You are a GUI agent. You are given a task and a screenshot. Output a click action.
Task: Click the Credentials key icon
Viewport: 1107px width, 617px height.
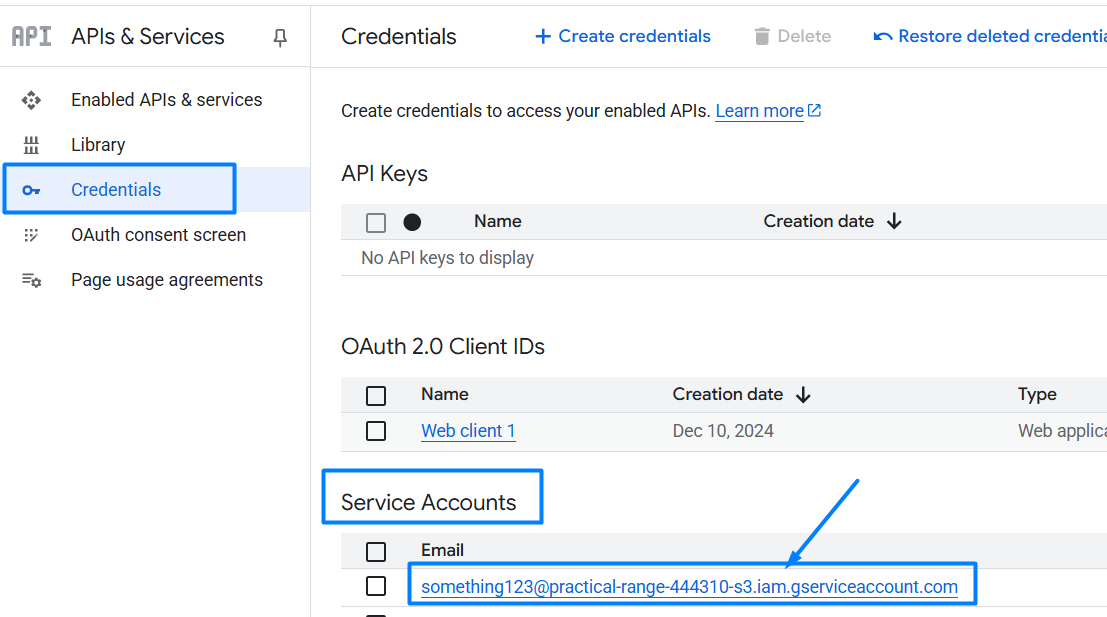click(31, 190)
